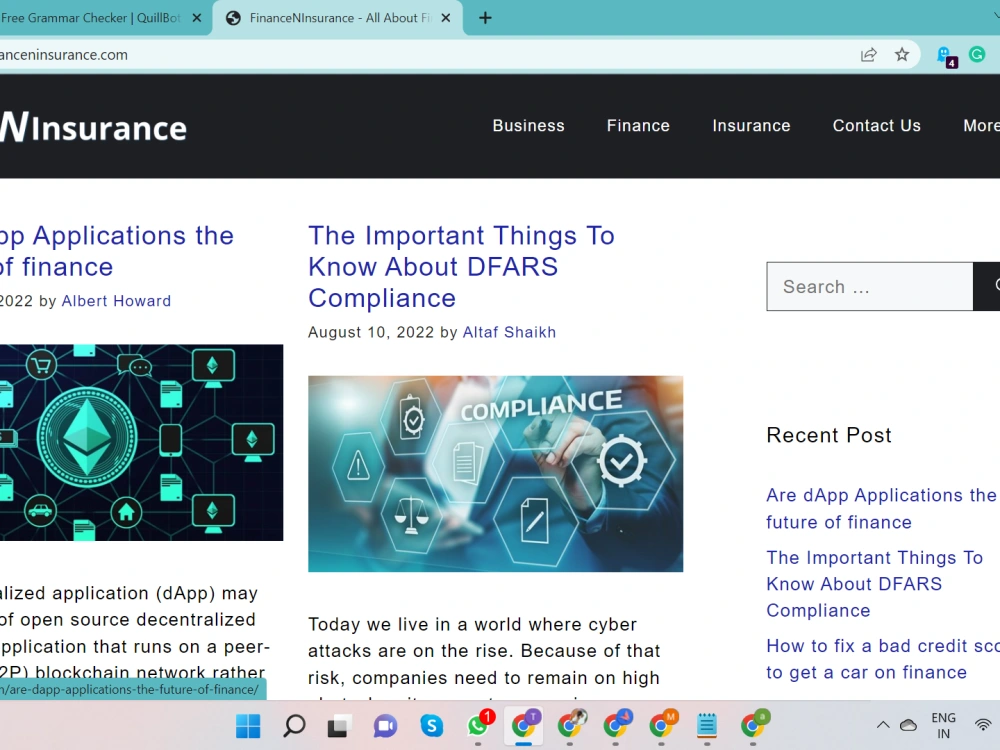The width and height of the screenshot is (1000, 750).
Task: Click the address bar URL
Action: (64, 55)
